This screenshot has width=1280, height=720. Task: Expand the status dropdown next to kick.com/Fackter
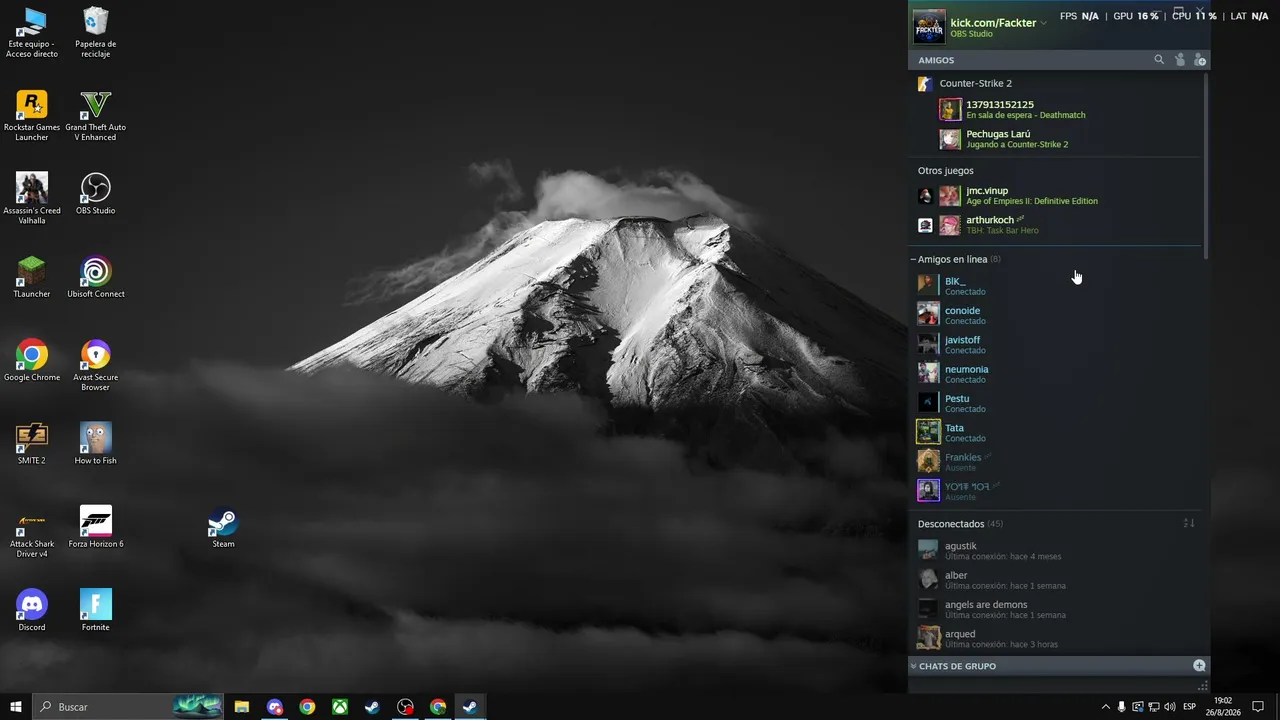point(1043,23)
